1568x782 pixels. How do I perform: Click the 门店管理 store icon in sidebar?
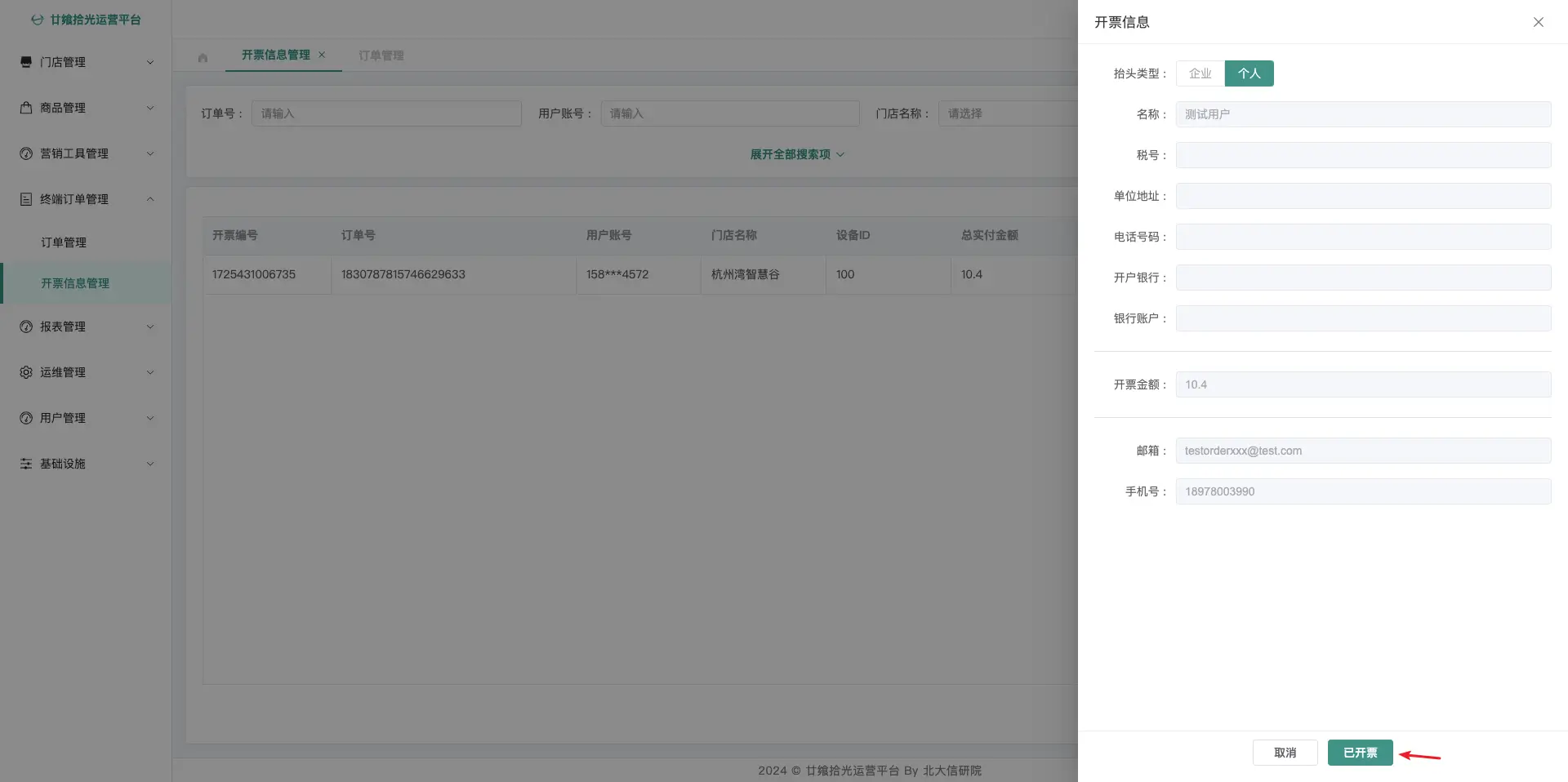[x=26, y=62]
